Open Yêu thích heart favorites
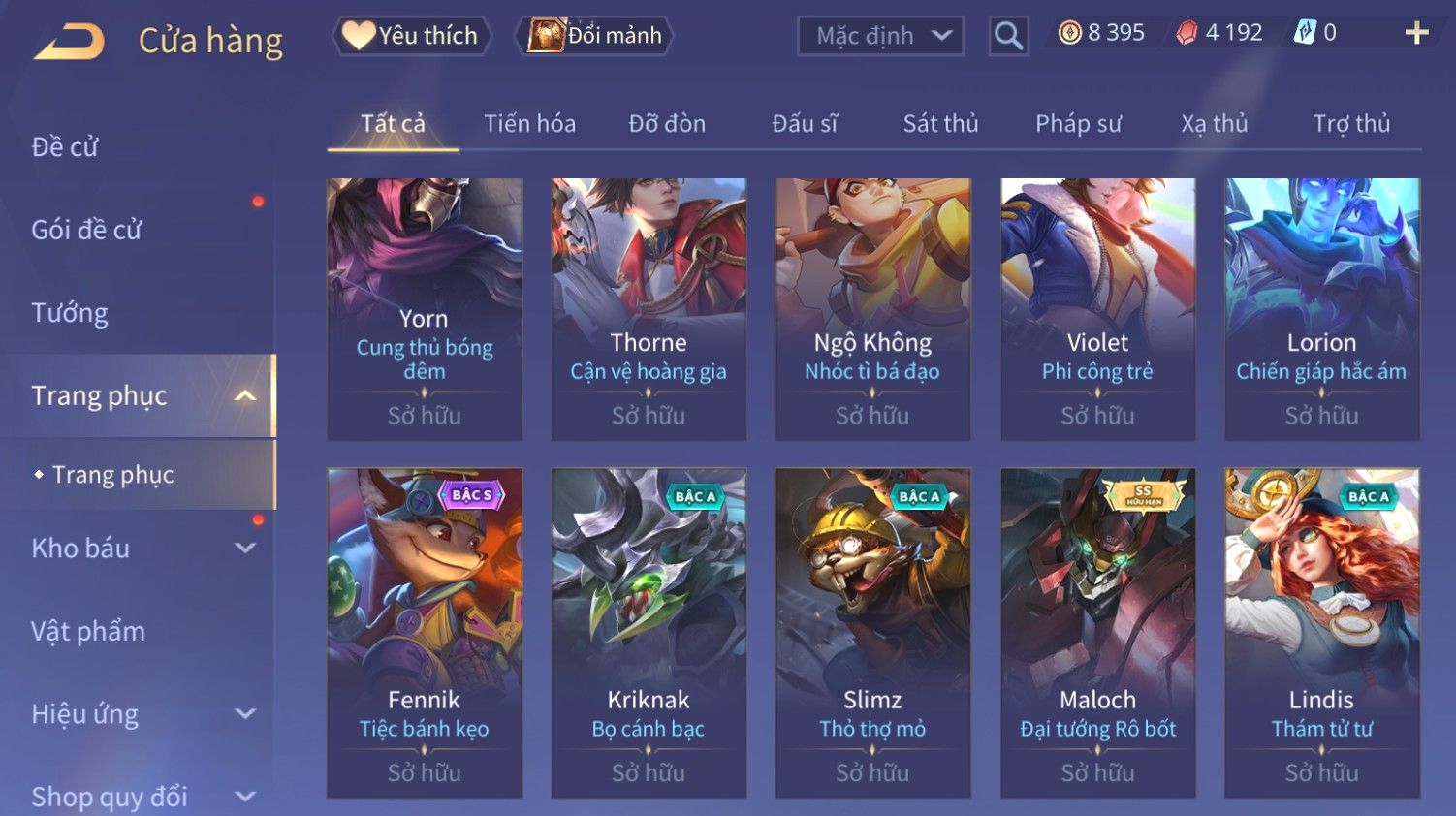The height and width of the screenshot is (816, 1456). point(411,36)
